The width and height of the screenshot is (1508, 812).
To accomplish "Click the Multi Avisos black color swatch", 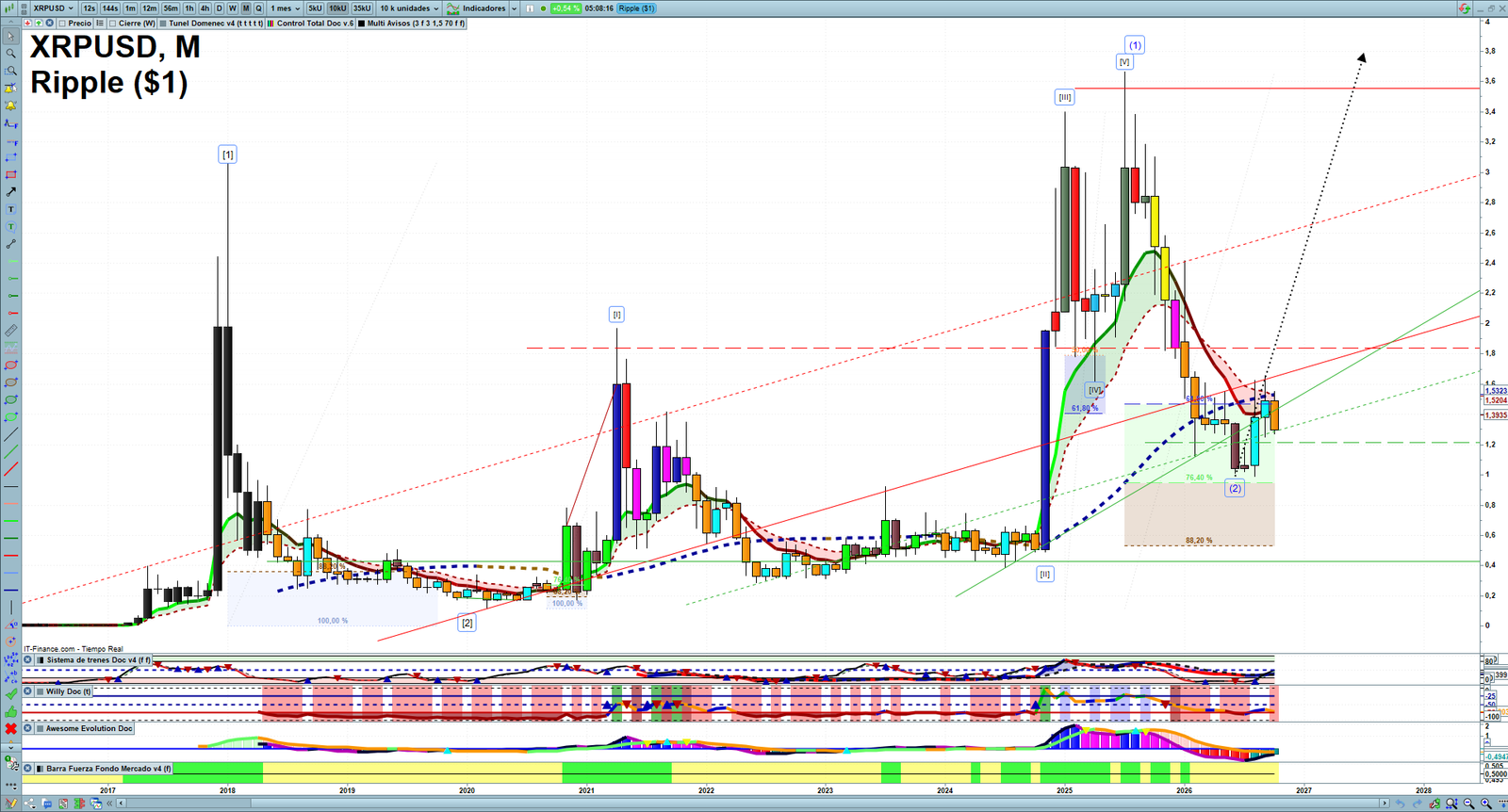I will [x=362, y=24].
